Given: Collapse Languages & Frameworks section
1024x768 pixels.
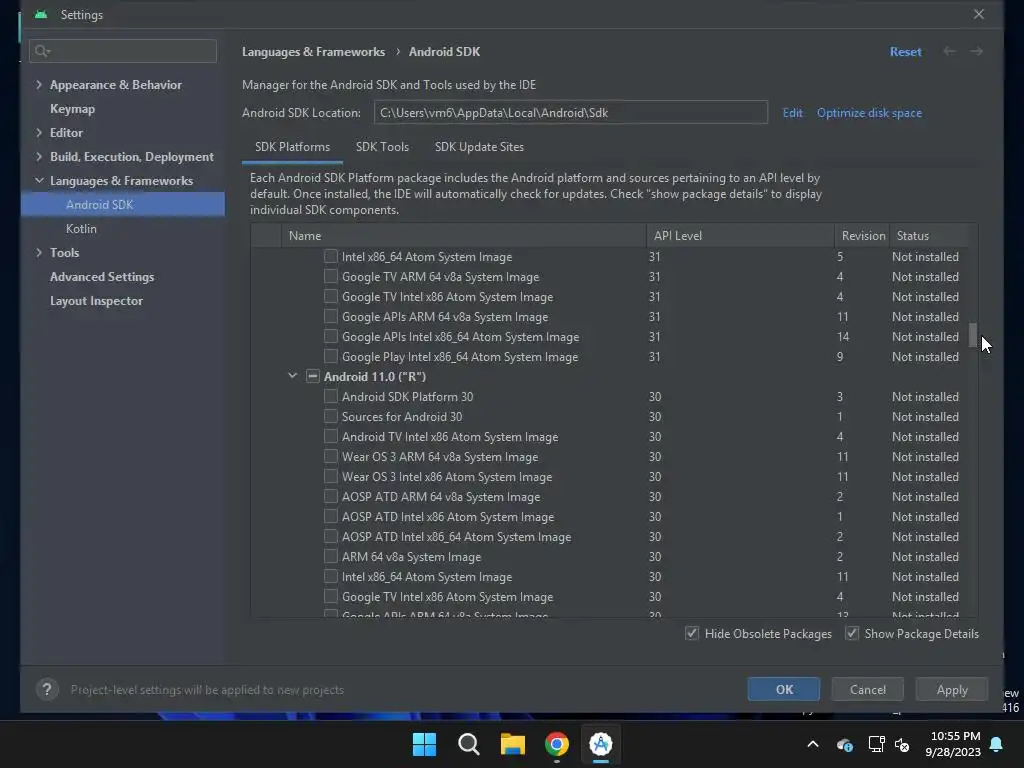Looking at the screenshot, I should (39, 180).
